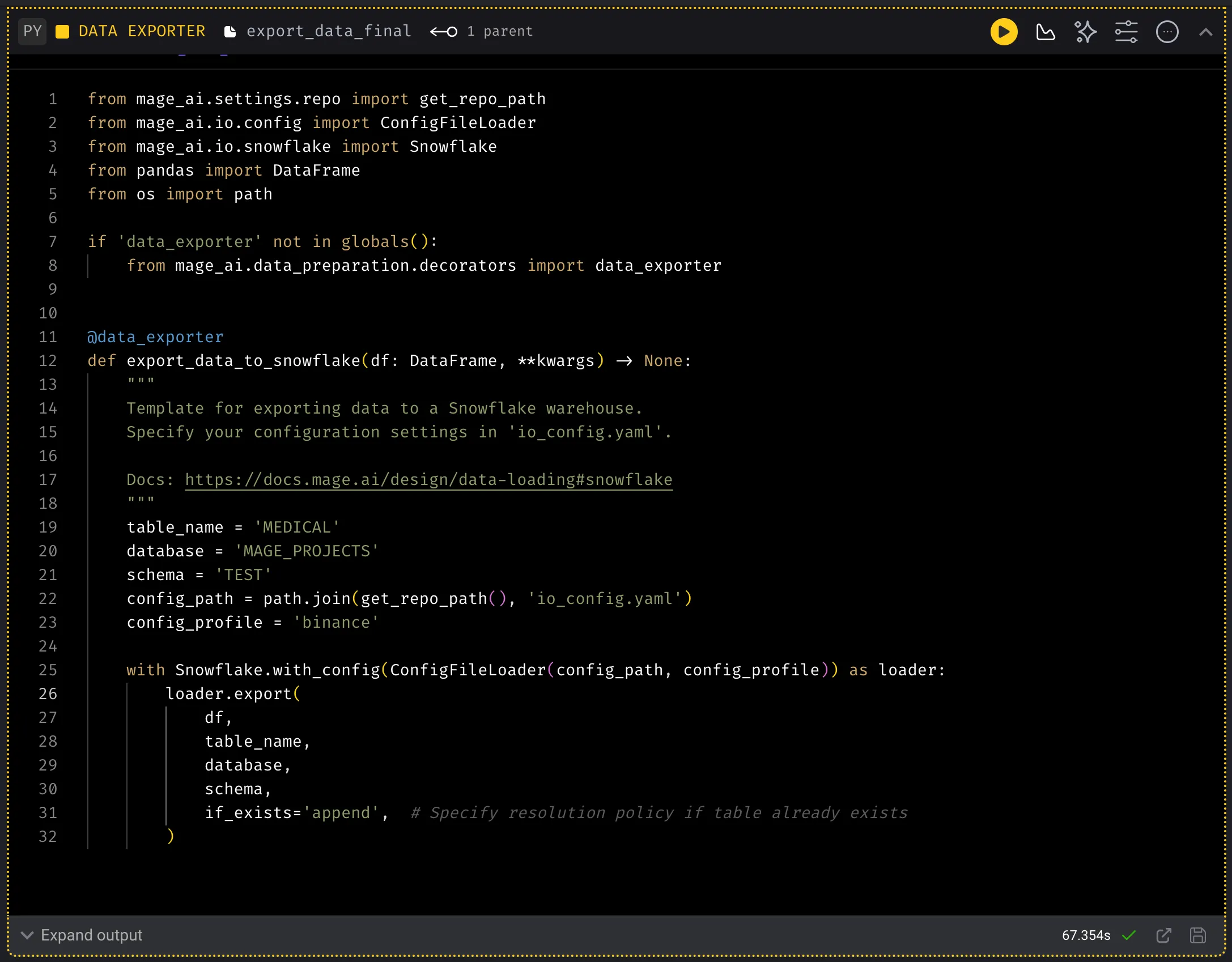This screenshot has width=1232, height=962.
Task: Click the resolution policy comment on line 31
Action: tap(659, 813)
